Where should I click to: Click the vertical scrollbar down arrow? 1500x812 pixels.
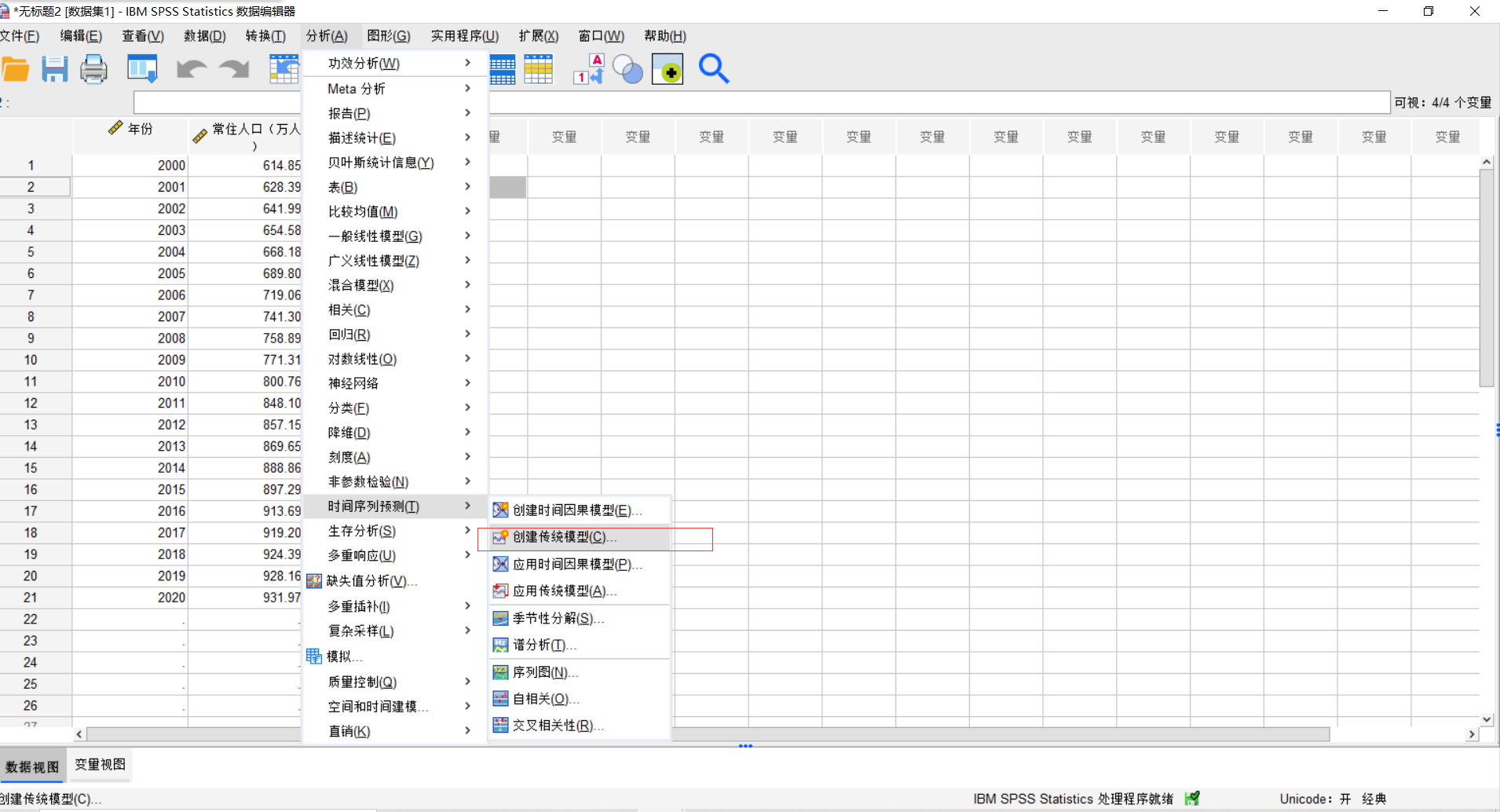click(x=1487, y=719)
